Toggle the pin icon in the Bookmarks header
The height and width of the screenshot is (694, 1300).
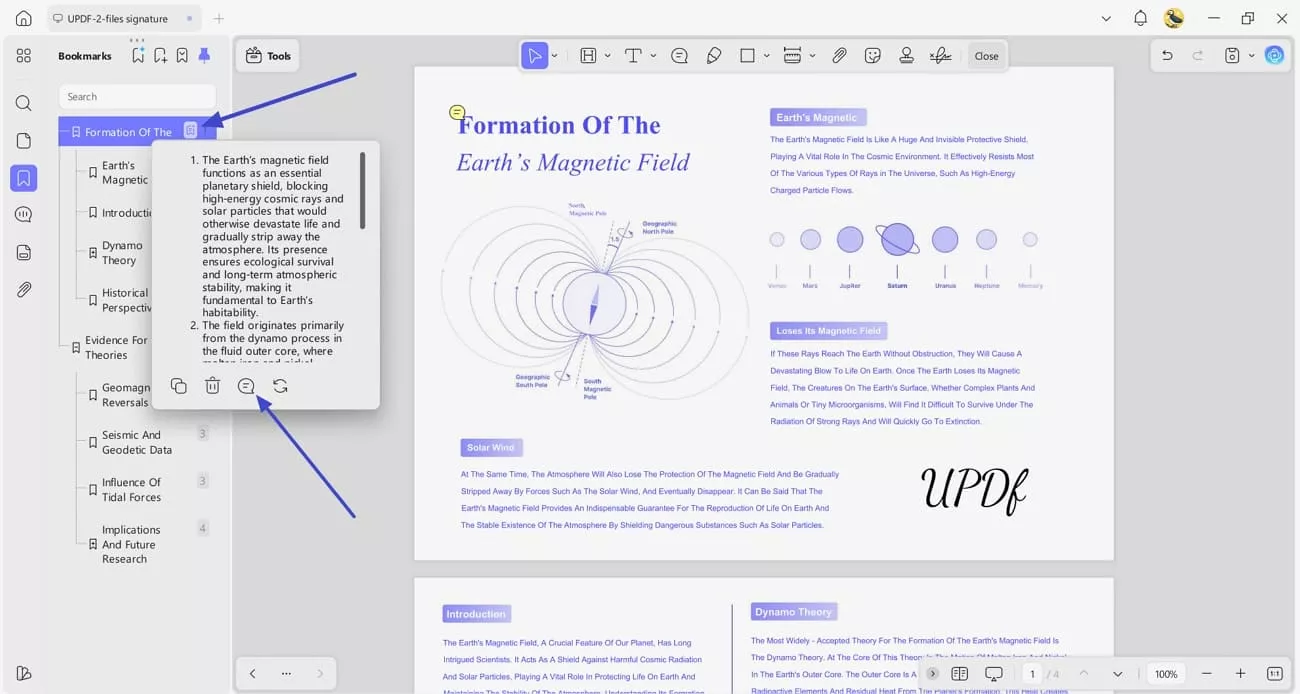[x=204, y=55]
